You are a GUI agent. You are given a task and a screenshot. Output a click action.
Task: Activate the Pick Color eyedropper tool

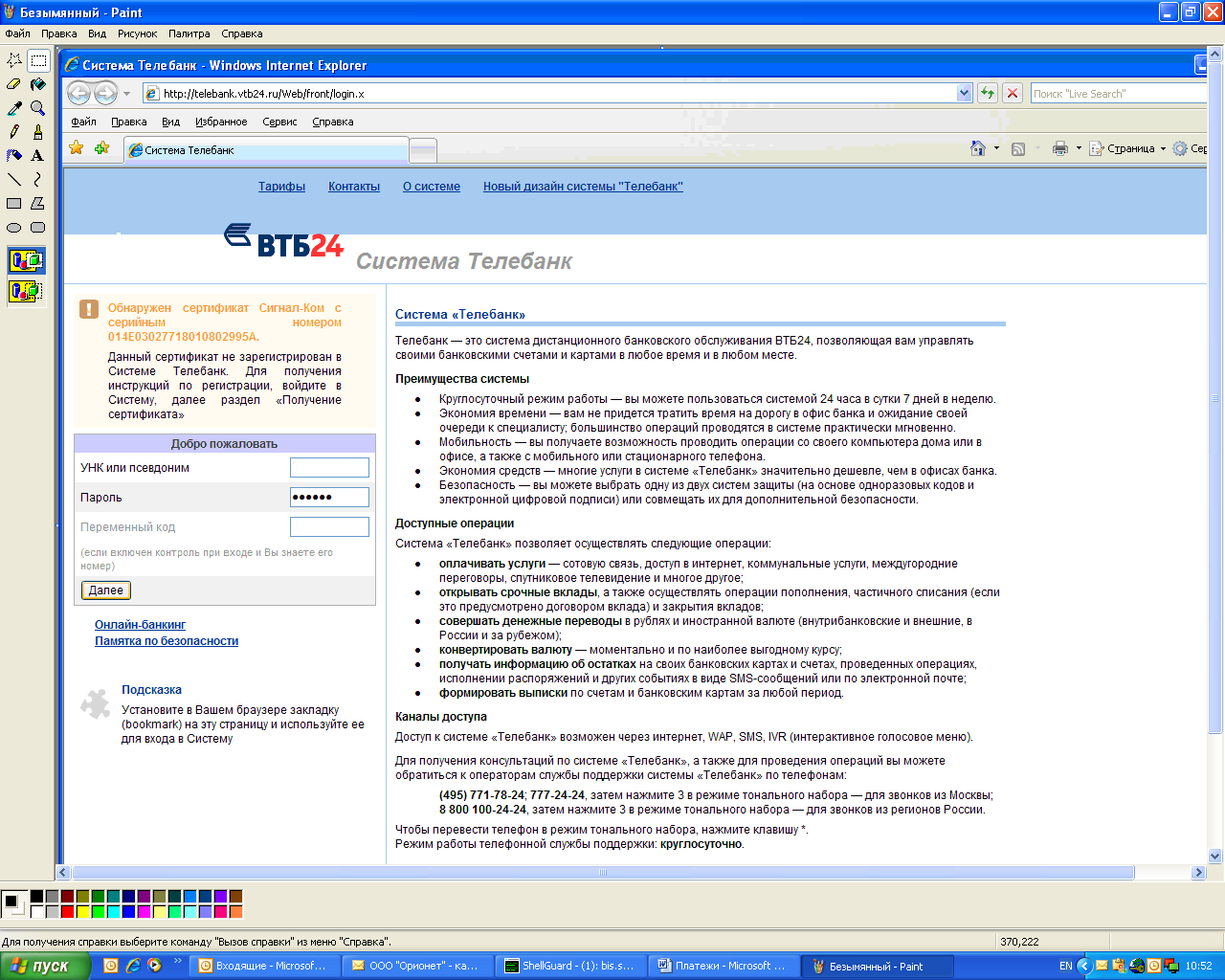coord(14,108)
